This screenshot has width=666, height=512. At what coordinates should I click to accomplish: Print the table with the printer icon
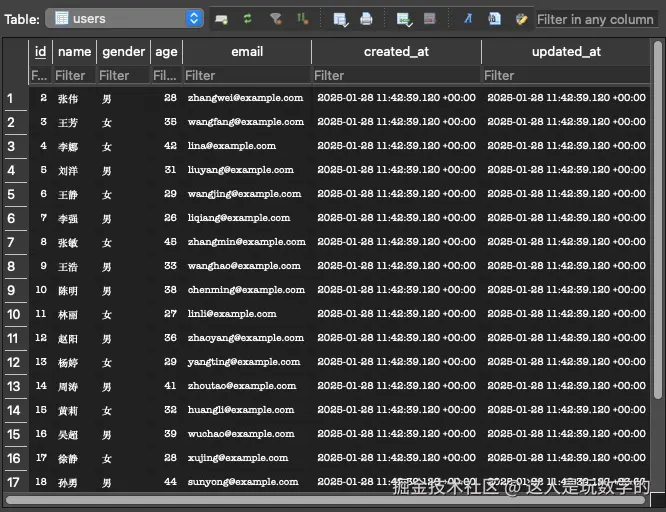pyautogui.click(x=366, y=19)
